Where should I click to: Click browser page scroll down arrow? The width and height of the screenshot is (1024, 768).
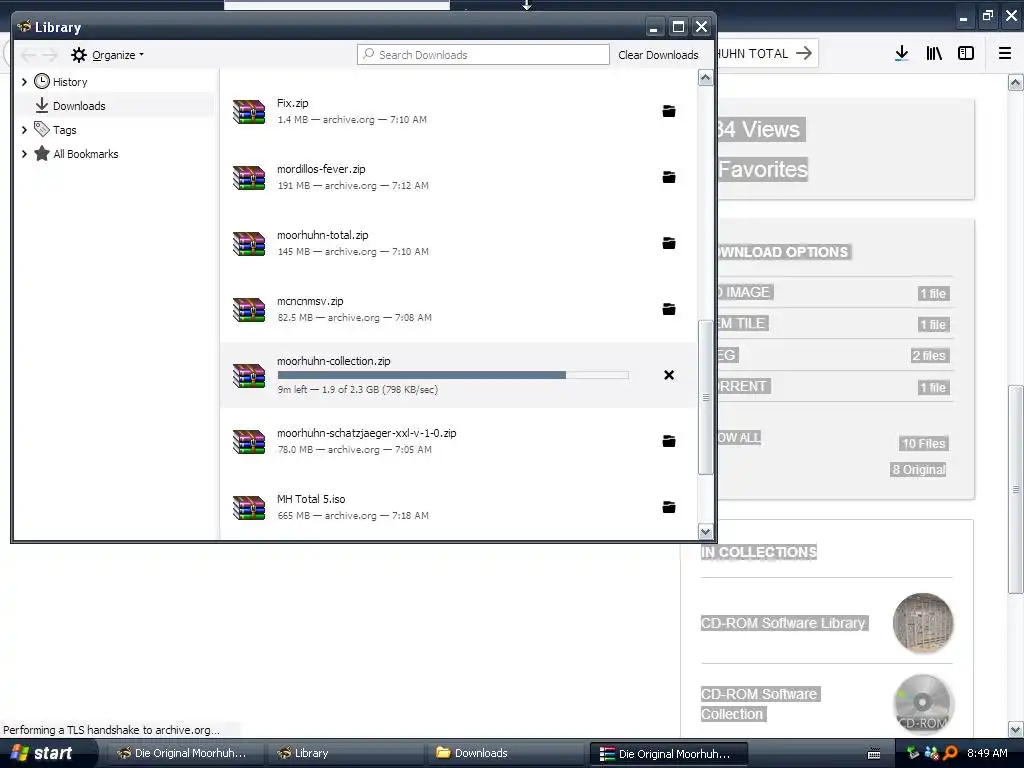point(1016,729)
